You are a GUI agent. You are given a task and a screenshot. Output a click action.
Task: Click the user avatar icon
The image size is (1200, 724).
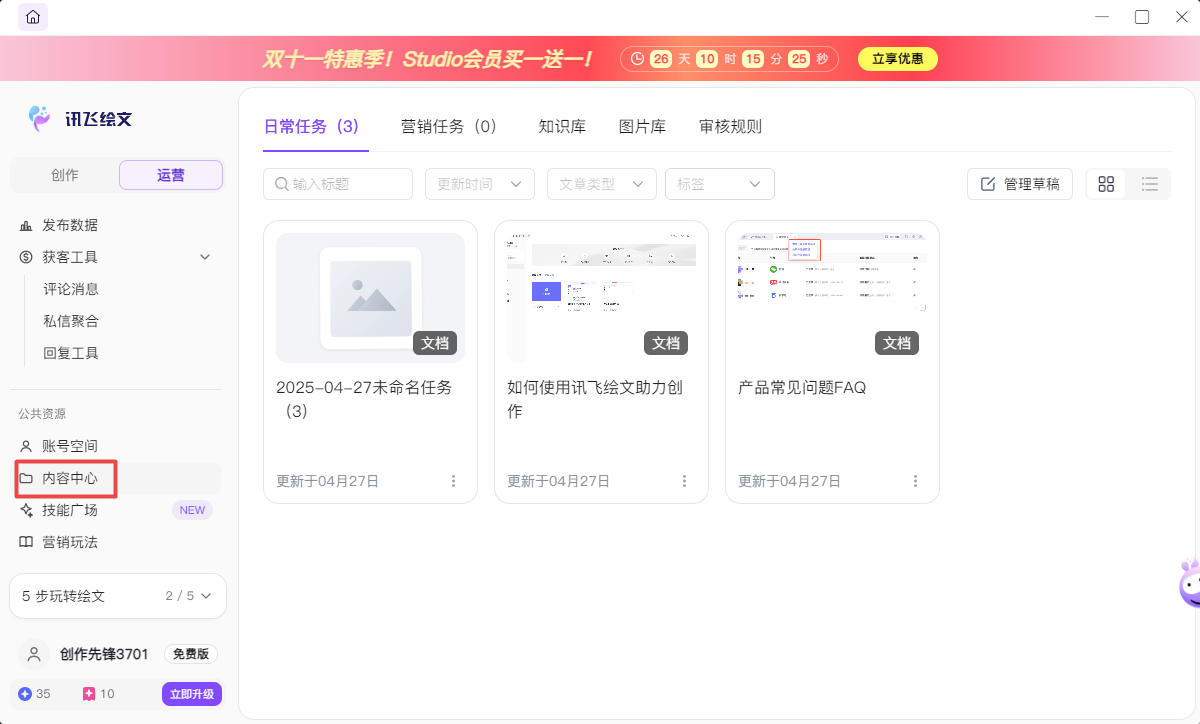(x=34, y=654)
